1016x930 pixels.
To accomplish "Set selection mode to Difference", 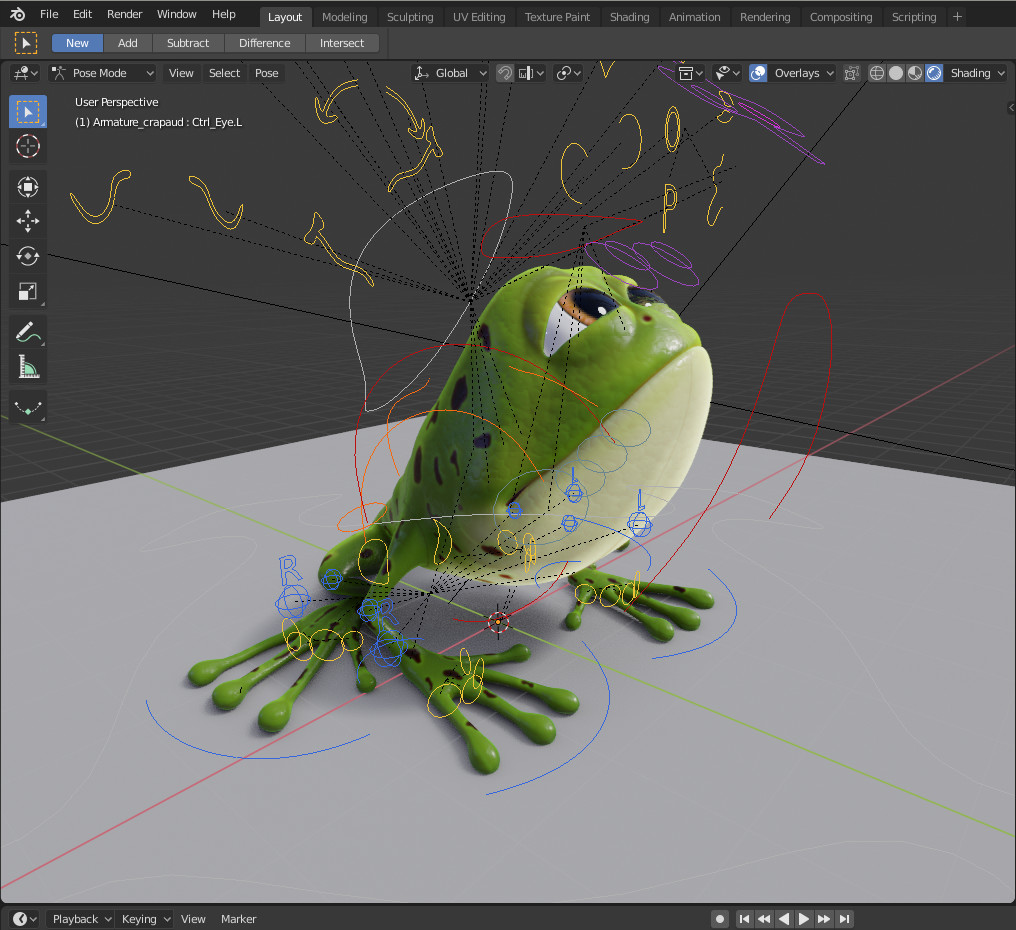I will (264, 43).
